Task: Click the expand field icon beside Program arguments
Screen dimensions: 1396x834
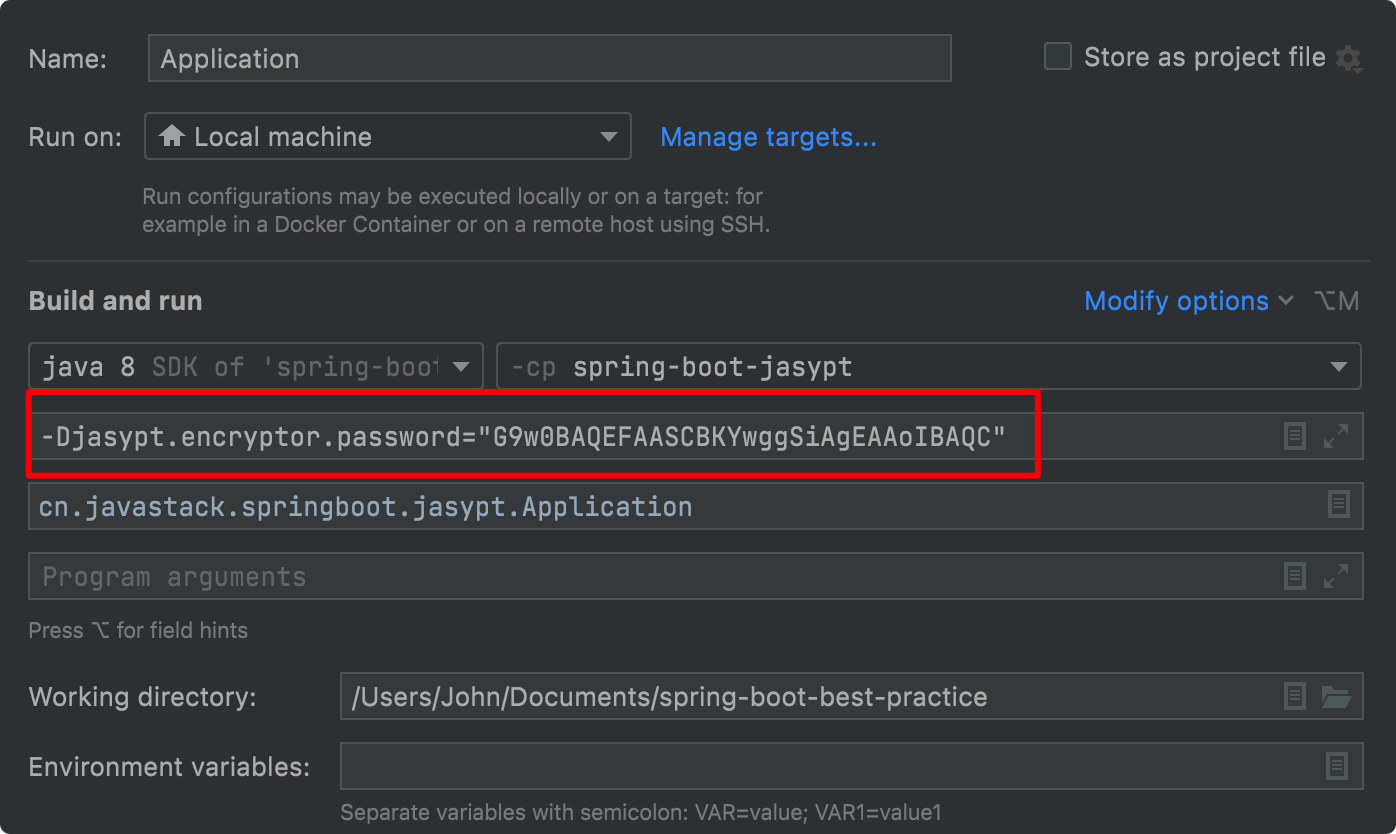Action: (1338, 576)
